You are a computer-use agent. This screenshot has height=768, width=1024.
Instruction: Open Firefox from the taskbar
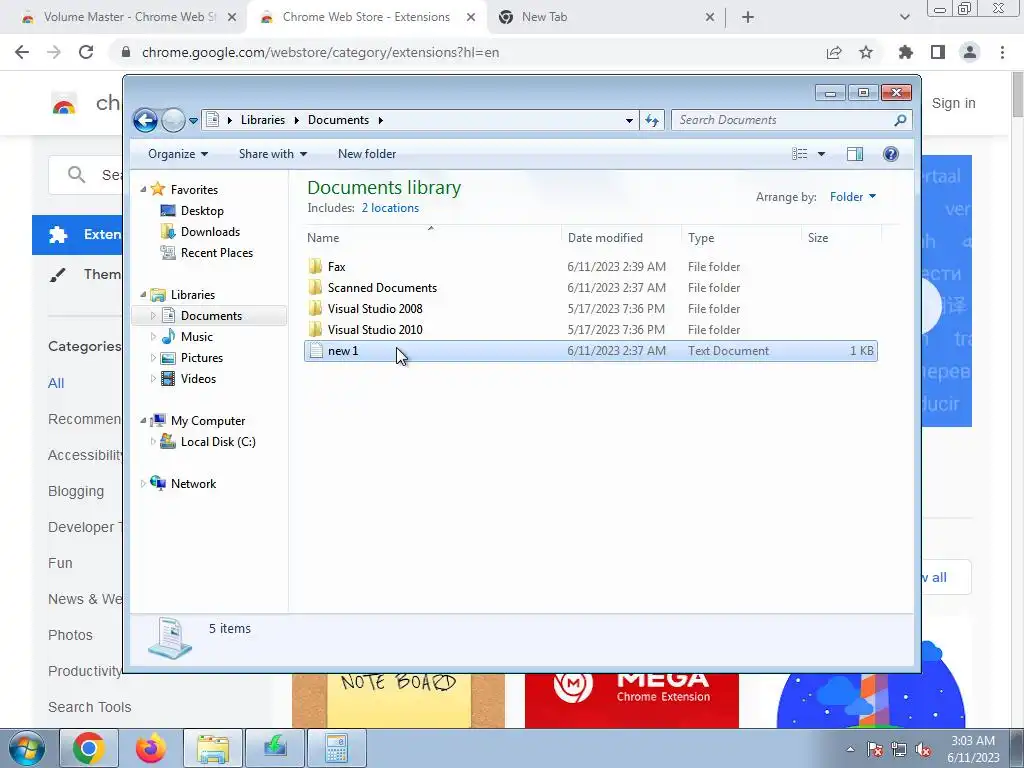click(x=150, y=748)
